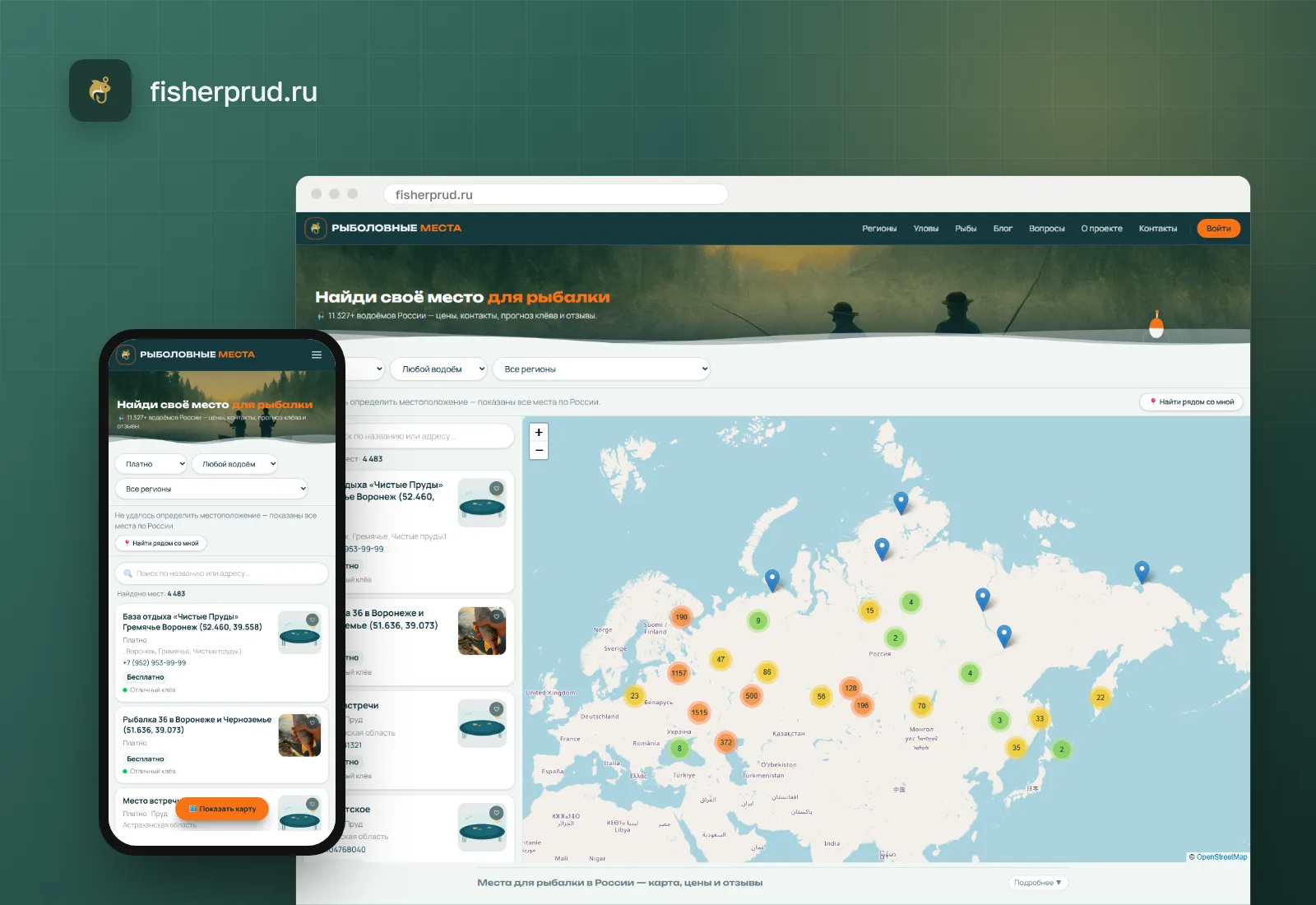Click browser address bar fisherprud.ru
1316x905 pixels.
point(556,195)
